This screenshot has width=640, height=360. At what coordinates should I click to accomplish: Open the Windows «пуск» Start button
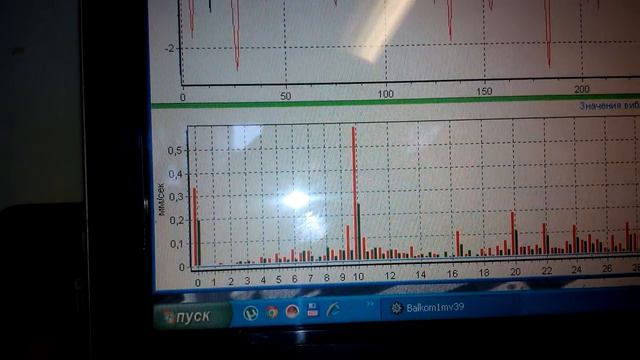click(x=192, y=316)
